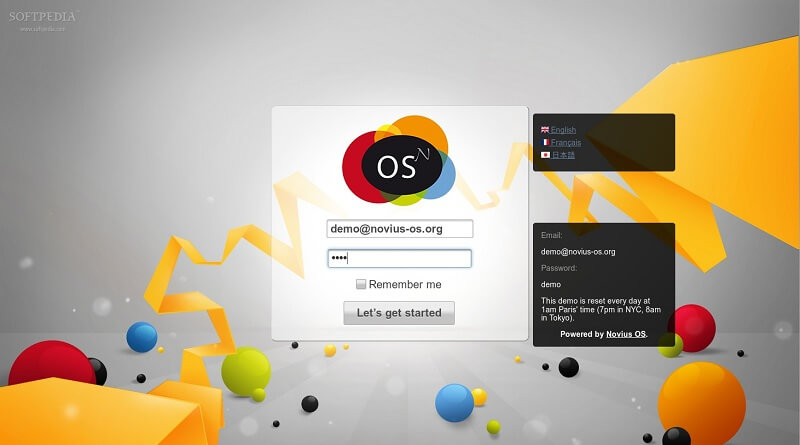This screenshot has width=800, height=445.
Task: Click the Japanese flag icon
Action: [x=545, y=155]
